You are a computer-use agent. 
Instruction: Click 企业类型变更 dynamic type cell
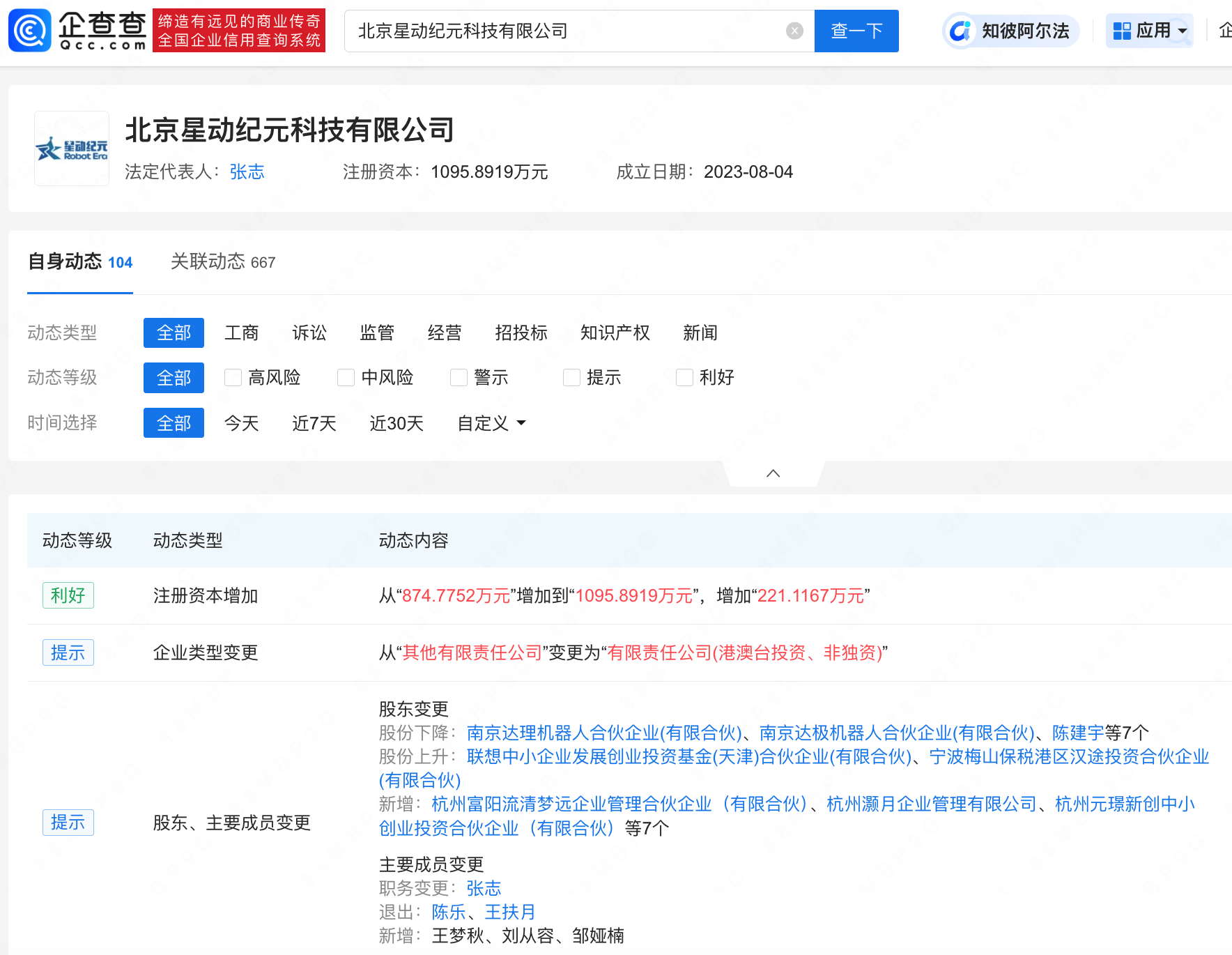coord(206,652)
